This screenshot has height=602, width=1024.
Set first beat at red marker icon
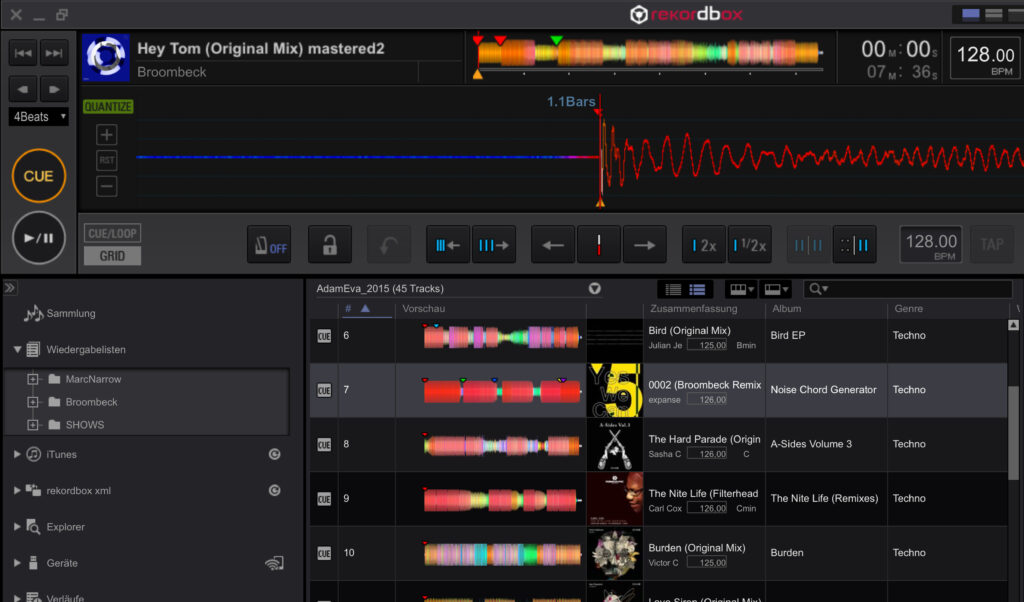599,245
